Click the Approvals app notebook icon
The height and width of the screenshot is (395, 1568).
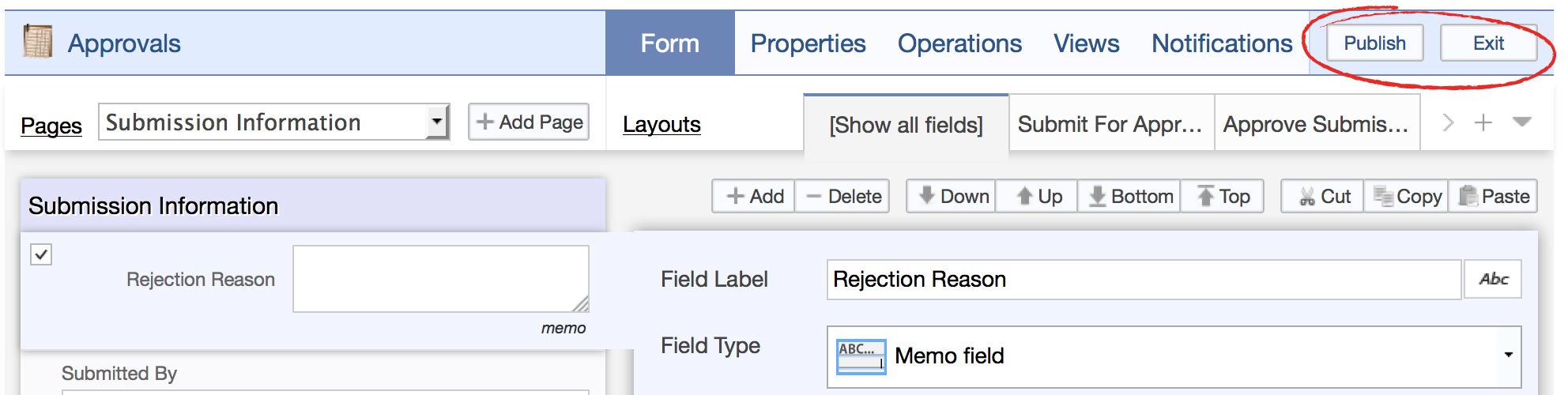[x=37, y=42]
